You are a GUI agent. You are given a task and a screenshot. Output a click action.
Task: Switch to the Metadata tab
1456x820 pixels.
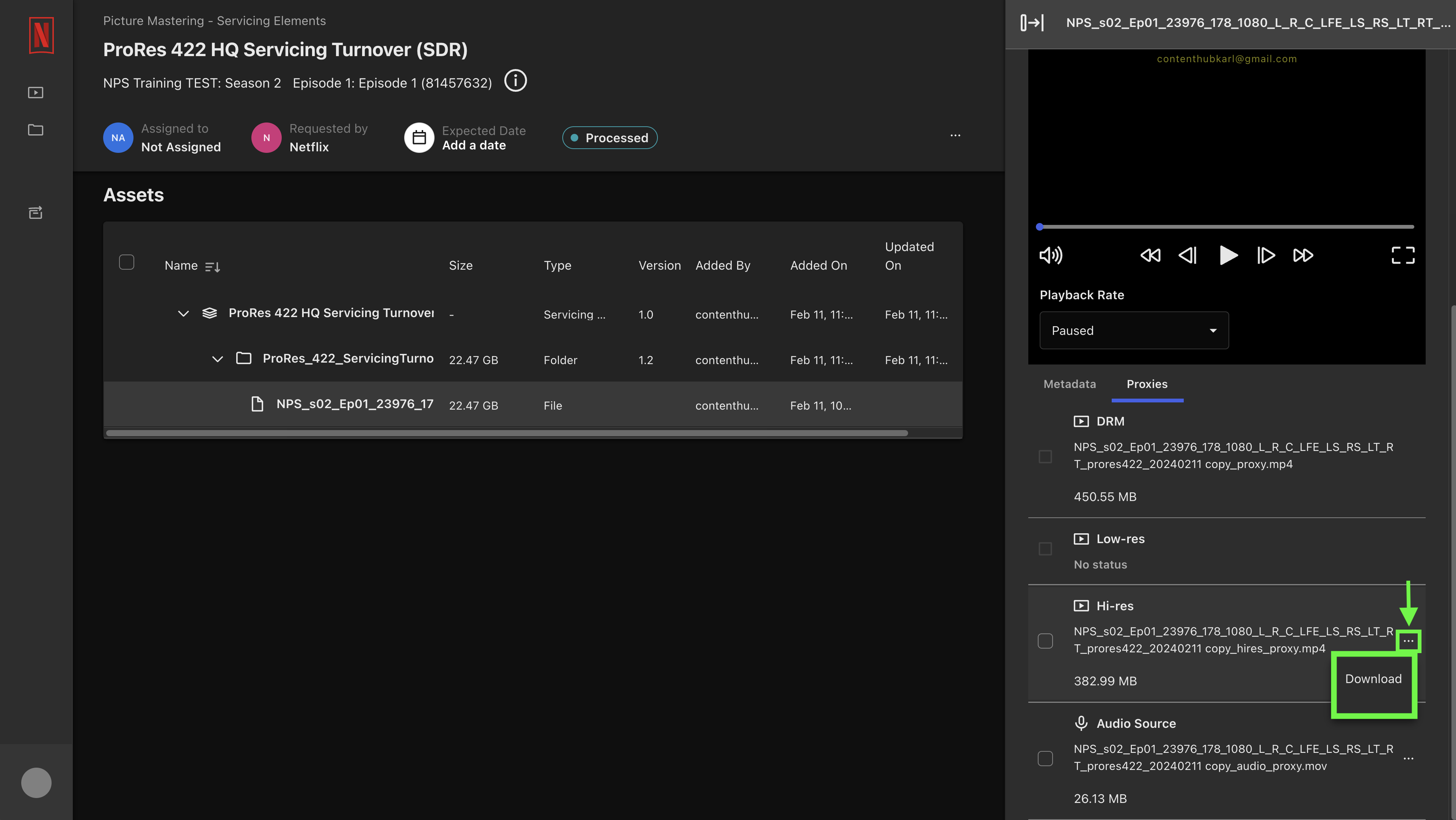[x=1069, y=384]
